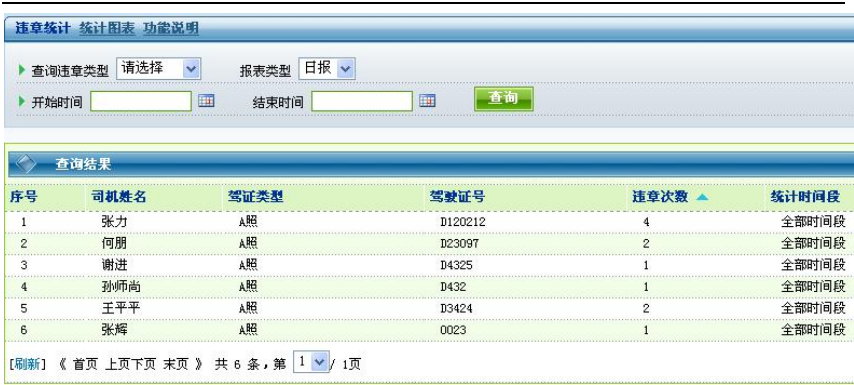Viewport: 854px width, 385px height.
Task: Open the 报表类型 日报 dropdown
Action: (x=327, y=69)
